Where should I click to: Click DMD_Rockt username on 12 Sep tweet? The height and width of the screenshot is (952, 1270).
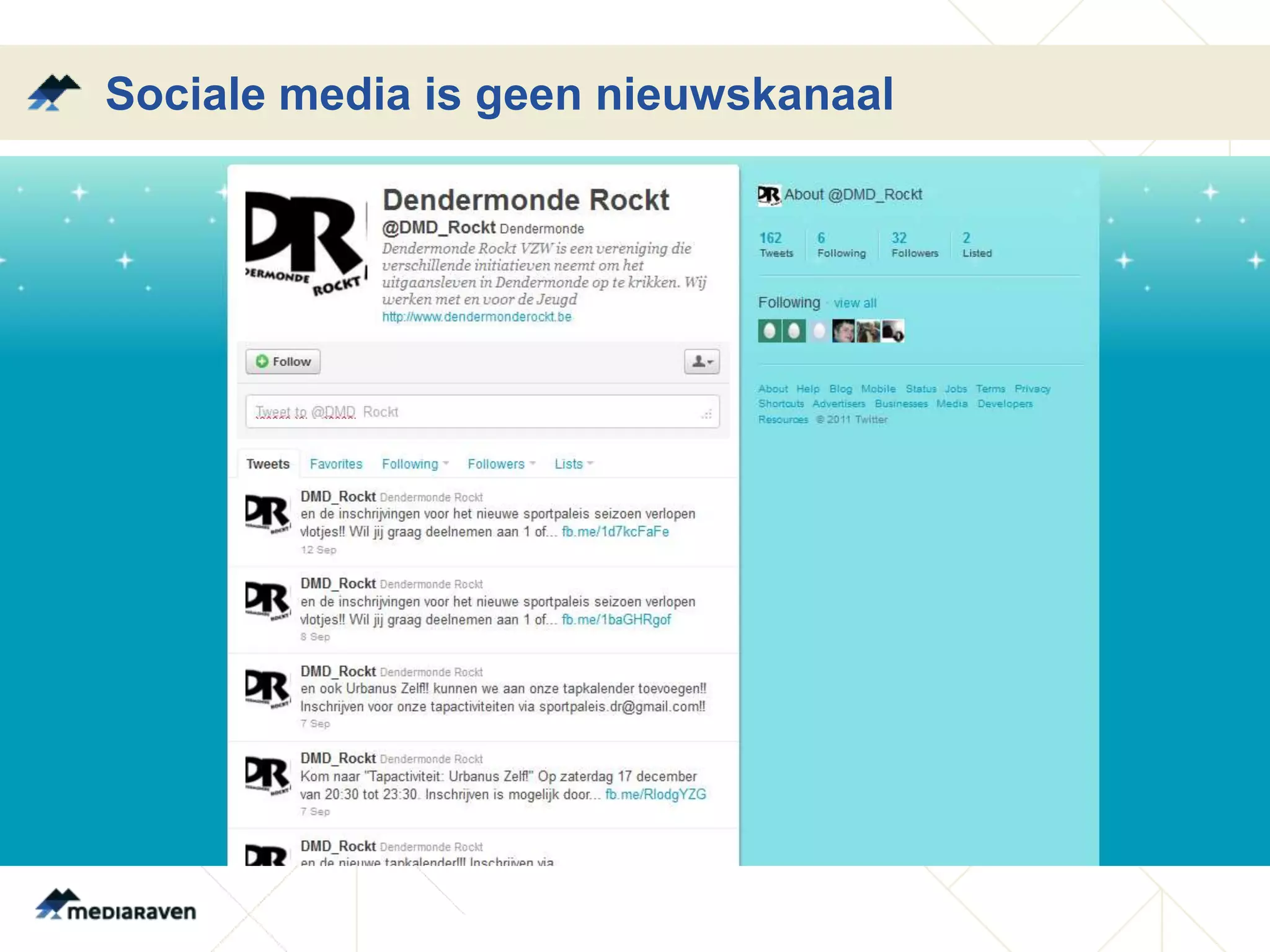click(338, 496)
